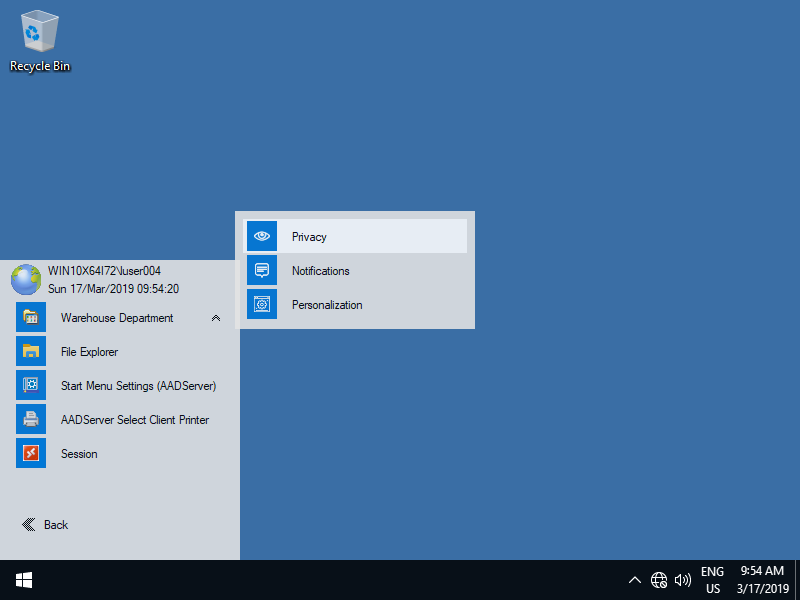Screen dimensions: 800x600
Task: Open the Privacy menu entry
Action: click(x=310, y=237)
